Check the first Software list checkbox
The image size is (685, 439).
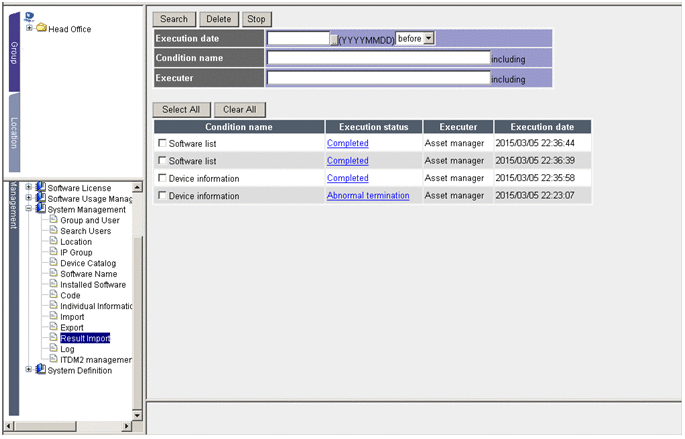click(162, 144)
